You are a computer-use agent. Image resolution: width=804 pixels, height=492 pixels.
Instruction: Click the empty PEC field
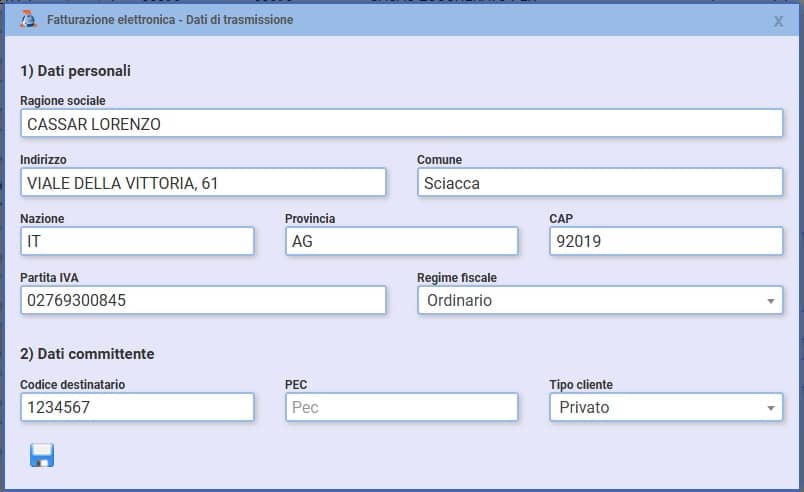click(x=401, y=407)
